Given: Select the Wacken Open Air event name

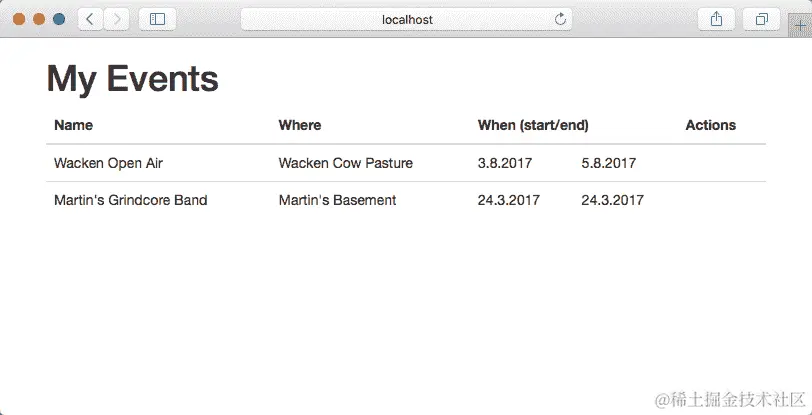Looking at the screenshot, I should [108, 163].
